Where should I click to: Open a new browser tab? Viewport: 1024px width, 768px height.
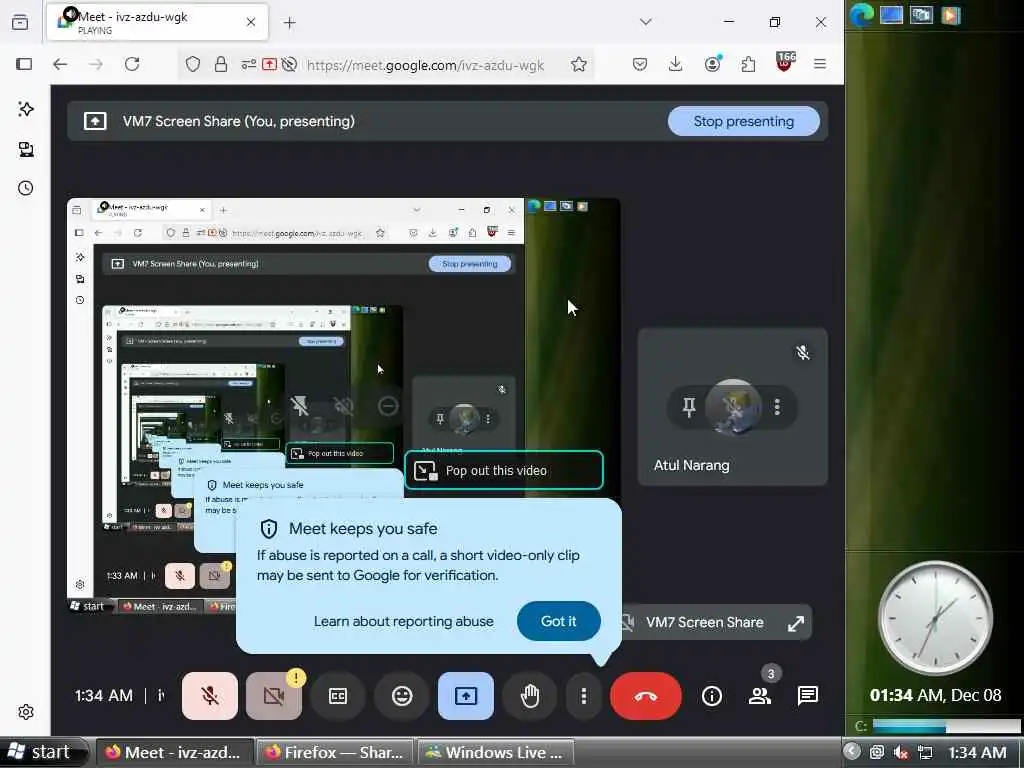290,23
